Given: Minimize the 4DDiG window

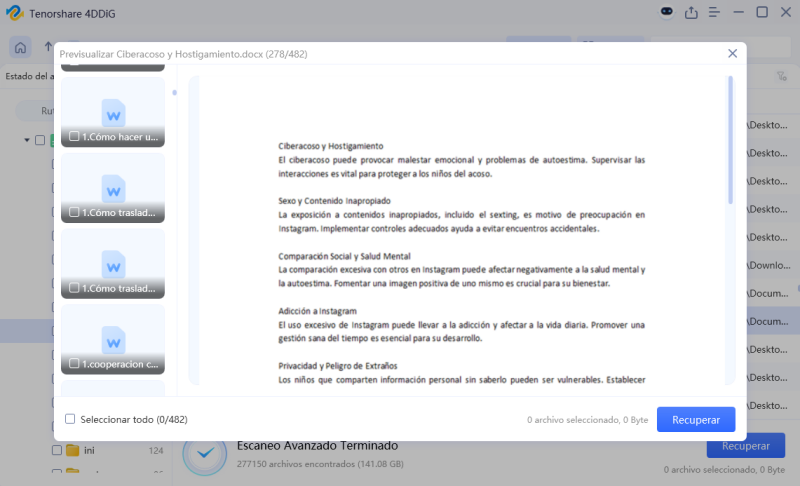Looking at the screenshot, I should click(x=738, y=12).
